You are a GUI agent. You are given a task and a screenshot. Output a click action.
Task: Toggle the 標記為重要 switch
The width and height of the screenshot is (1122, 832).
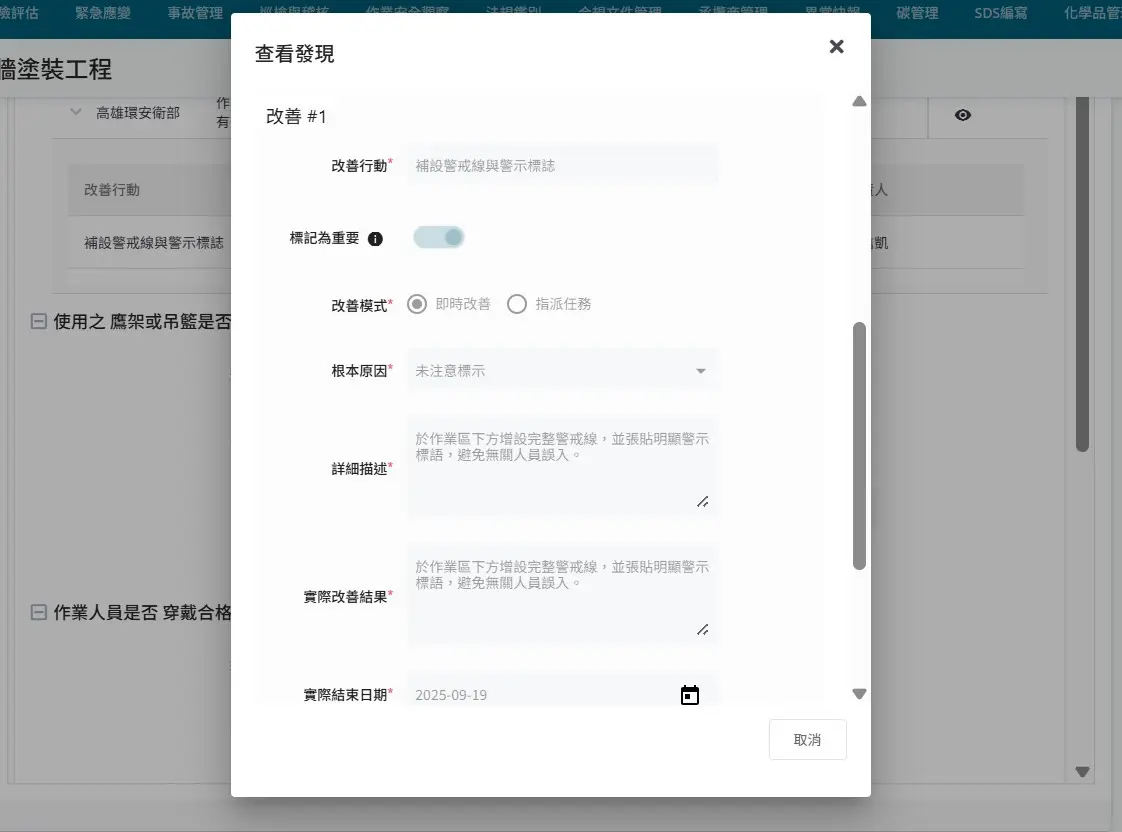[x=439, y=238]
